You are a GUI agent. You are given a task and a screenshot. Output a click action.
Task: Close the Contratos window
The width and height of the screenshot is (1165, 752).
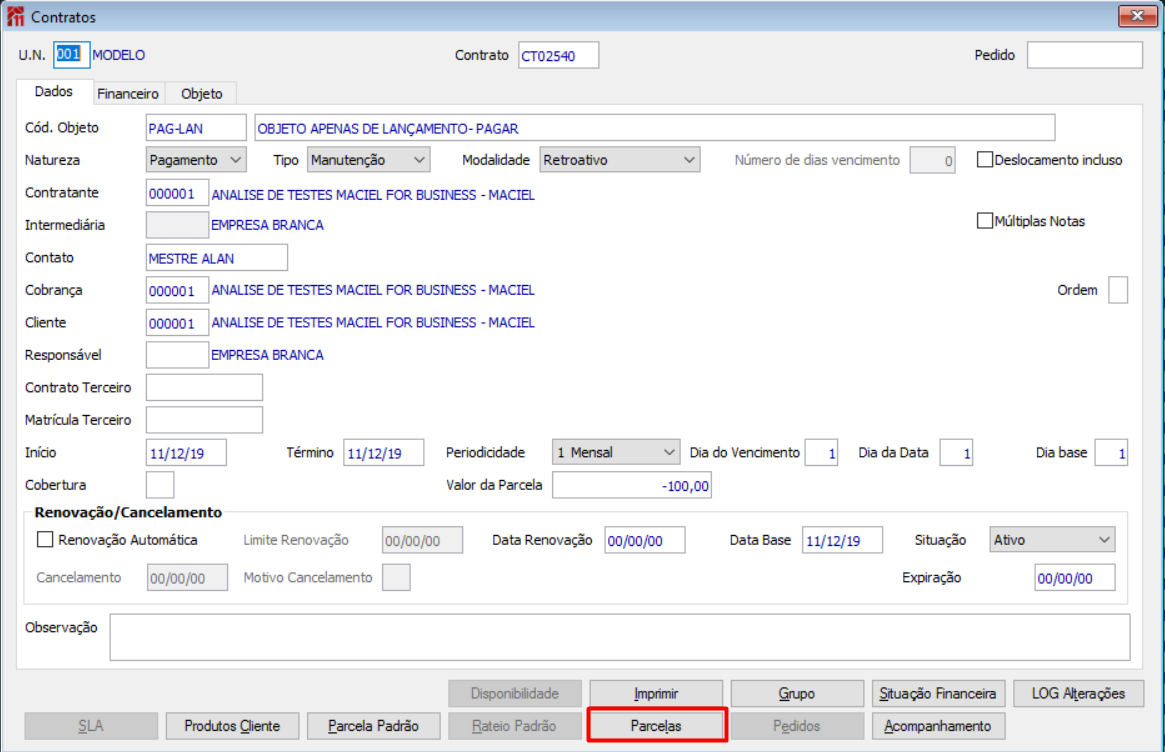1137,16
